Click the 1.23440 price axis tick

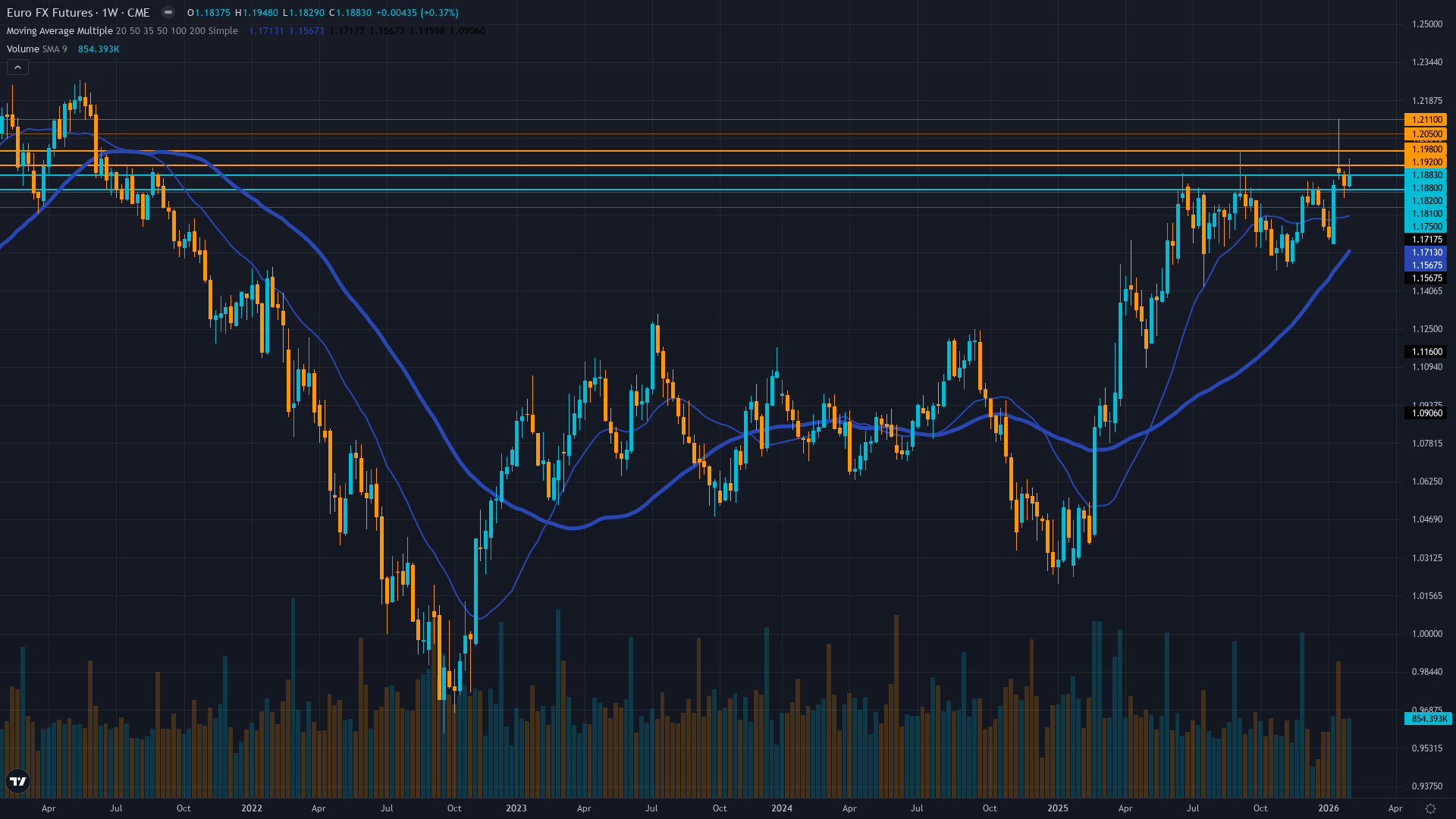point(1427,62)
